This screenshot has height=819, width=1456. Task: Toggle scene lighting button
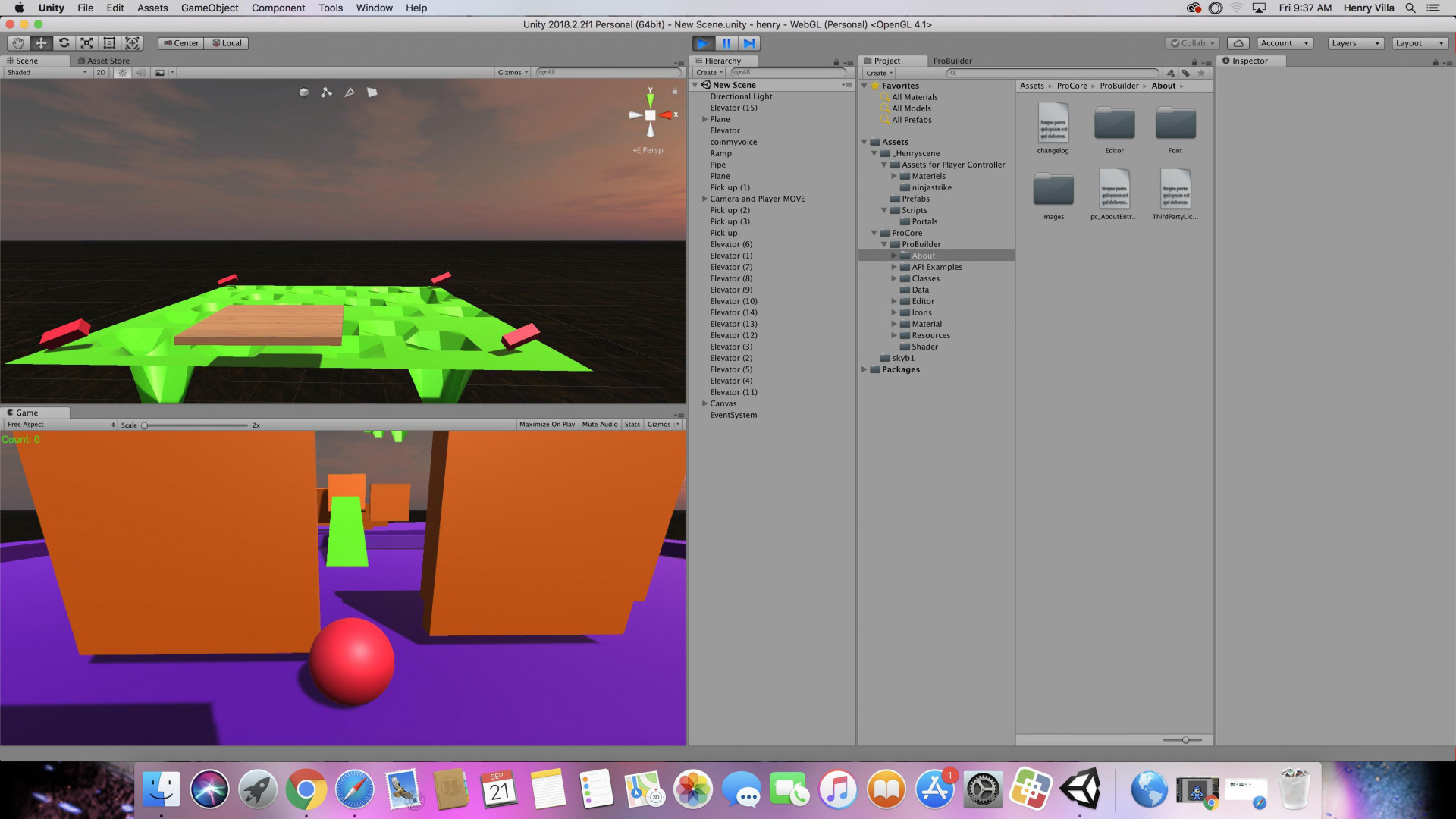pos(123,73)
